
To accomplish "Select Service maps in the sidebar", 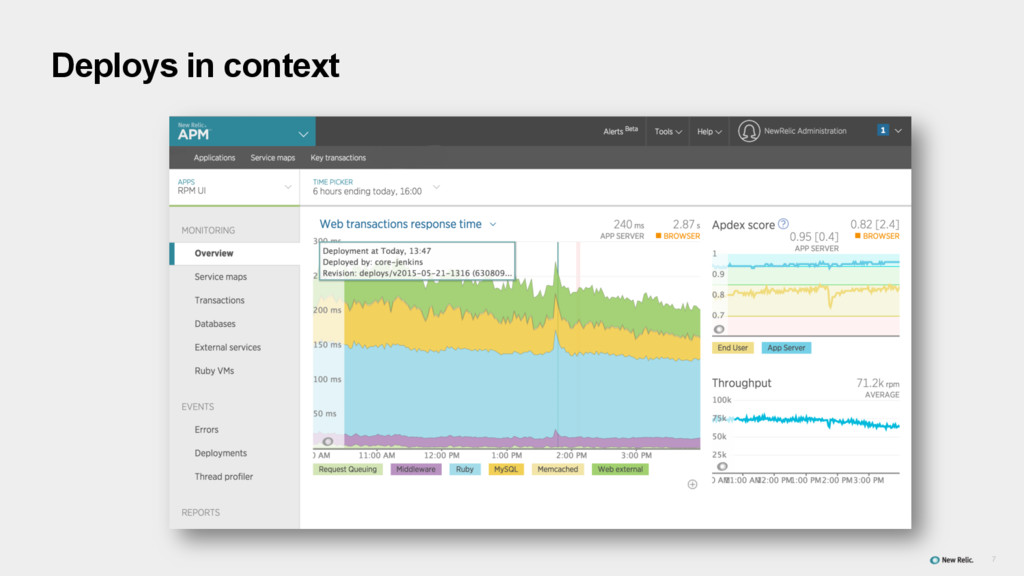I will 221,277.
